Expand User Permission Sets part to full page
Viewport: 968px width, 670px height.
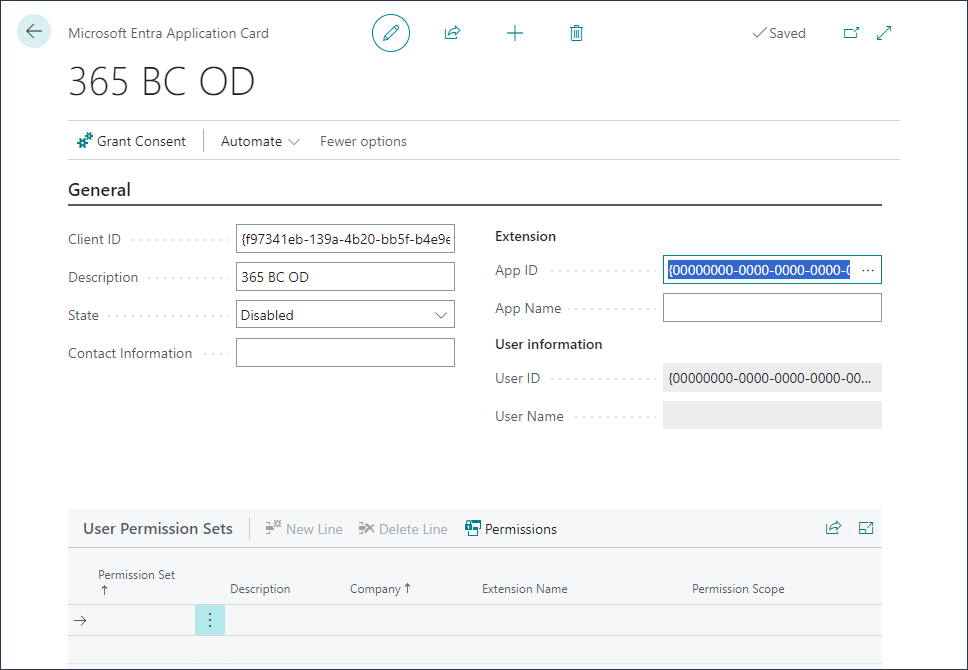pyautogui.click(x=866, y=528)
